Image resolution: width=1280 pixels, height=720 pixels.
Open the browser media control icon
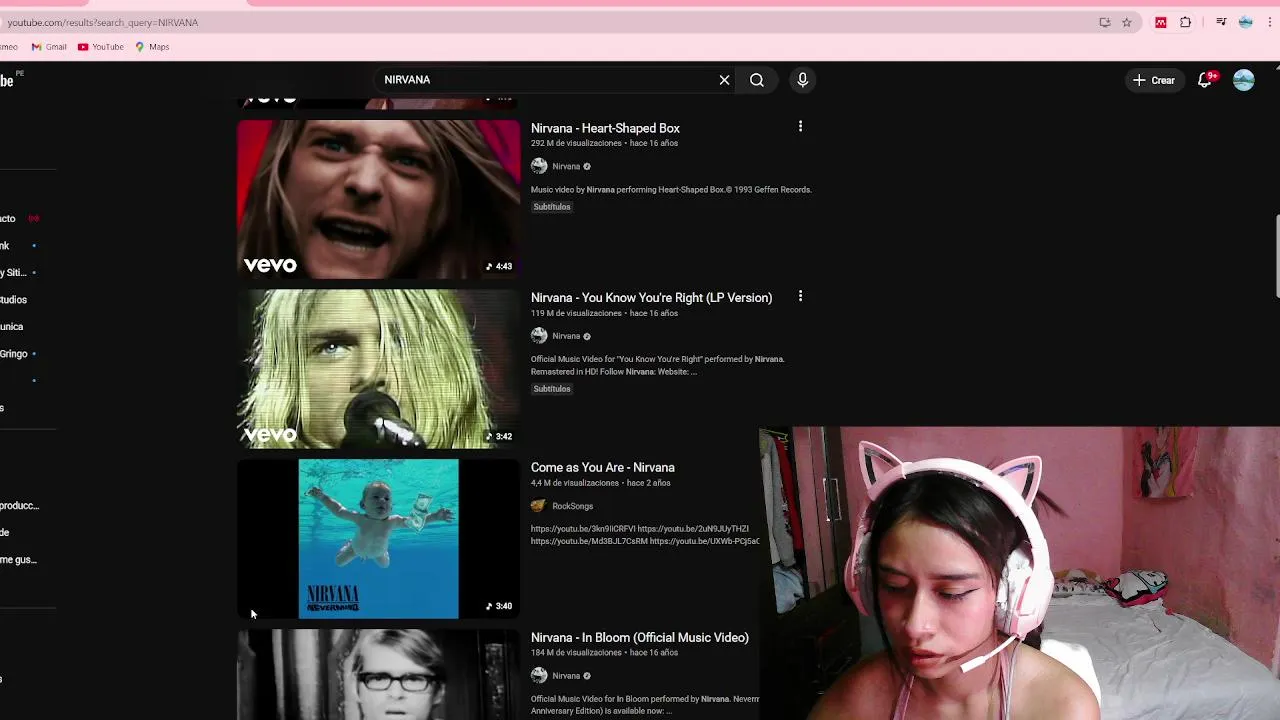[1221, 22]
